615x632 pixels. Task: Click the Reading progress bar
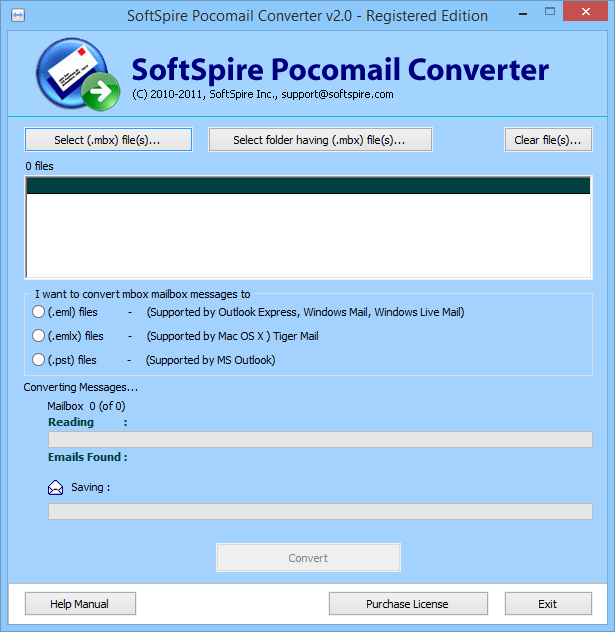pos(320,439)
